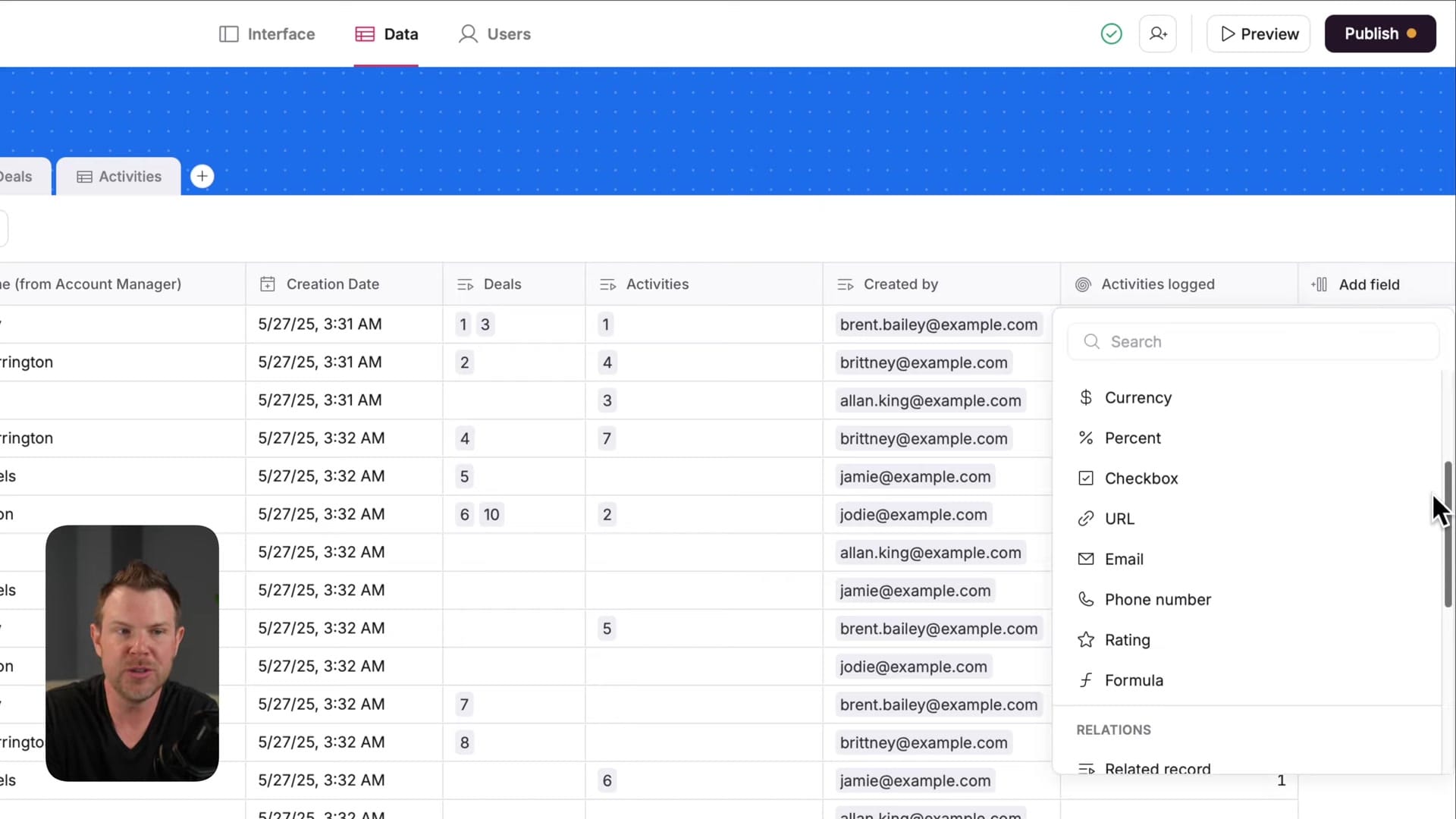Pick the Email field type
This screenshot has height=819, width=1456.
1254,559
